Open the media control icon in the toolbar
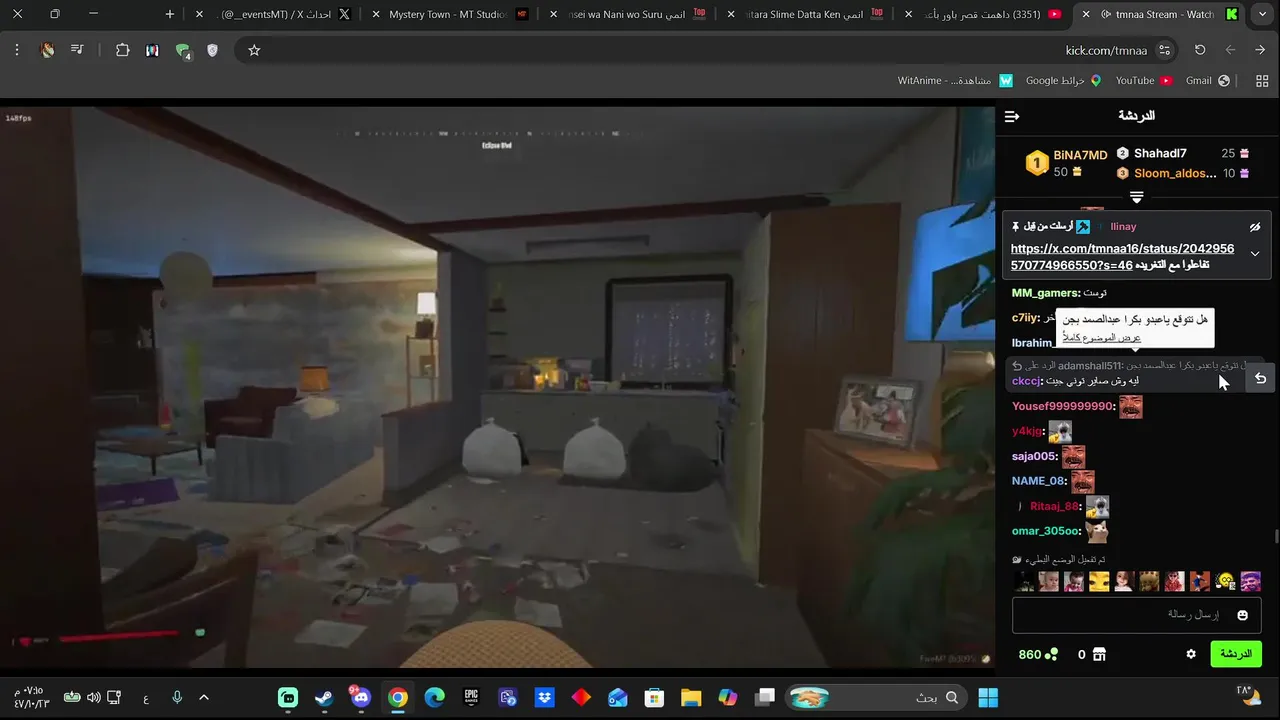The height and width of the screenshot is (720, 1280). pos(77,50)
